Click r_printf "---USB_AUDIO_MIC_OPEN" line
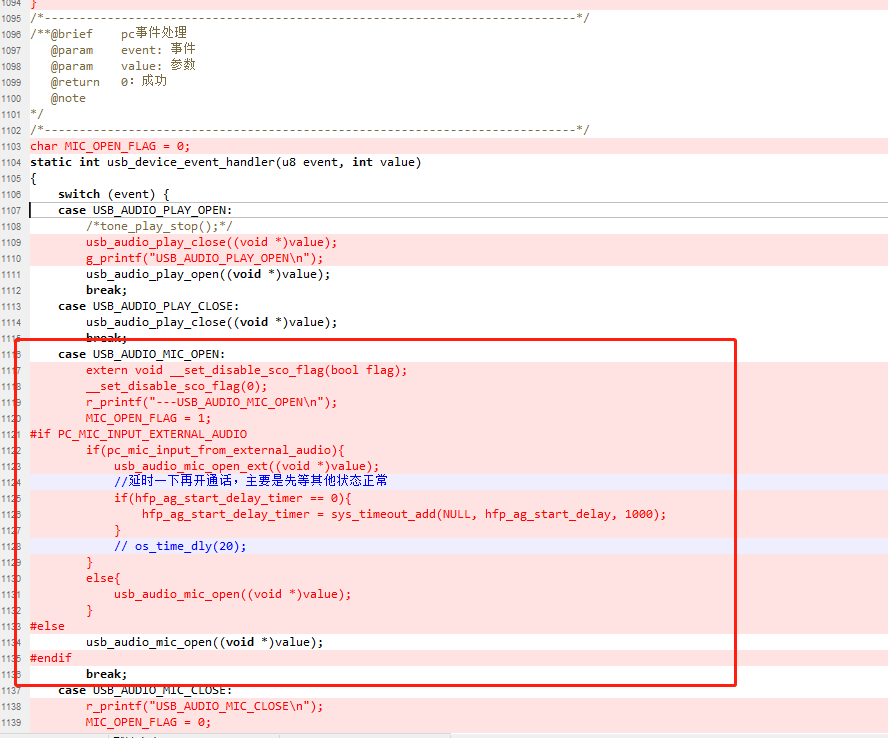 pos(211,402)
